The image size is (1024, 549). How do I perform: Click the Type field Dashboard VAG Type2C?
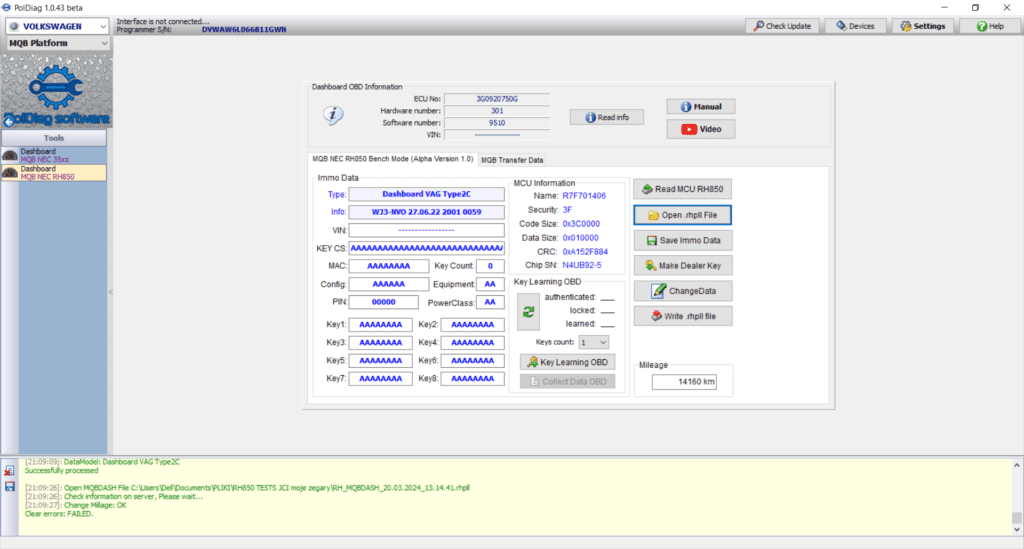(x=426, y=194)
